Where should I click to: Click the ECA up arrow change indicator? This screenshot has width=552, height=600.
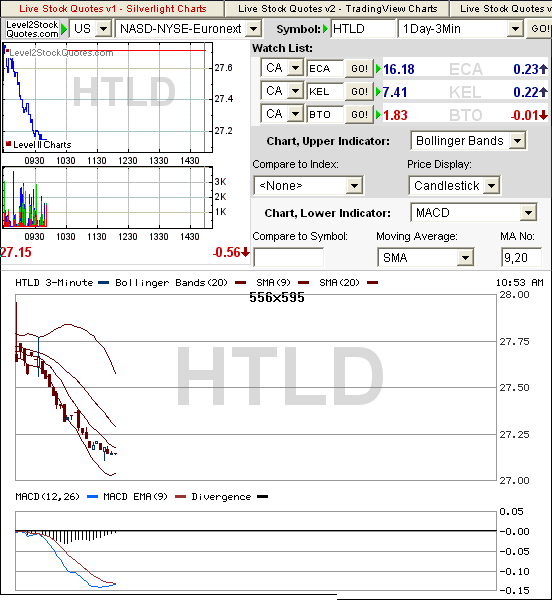(x=543, y=69)
